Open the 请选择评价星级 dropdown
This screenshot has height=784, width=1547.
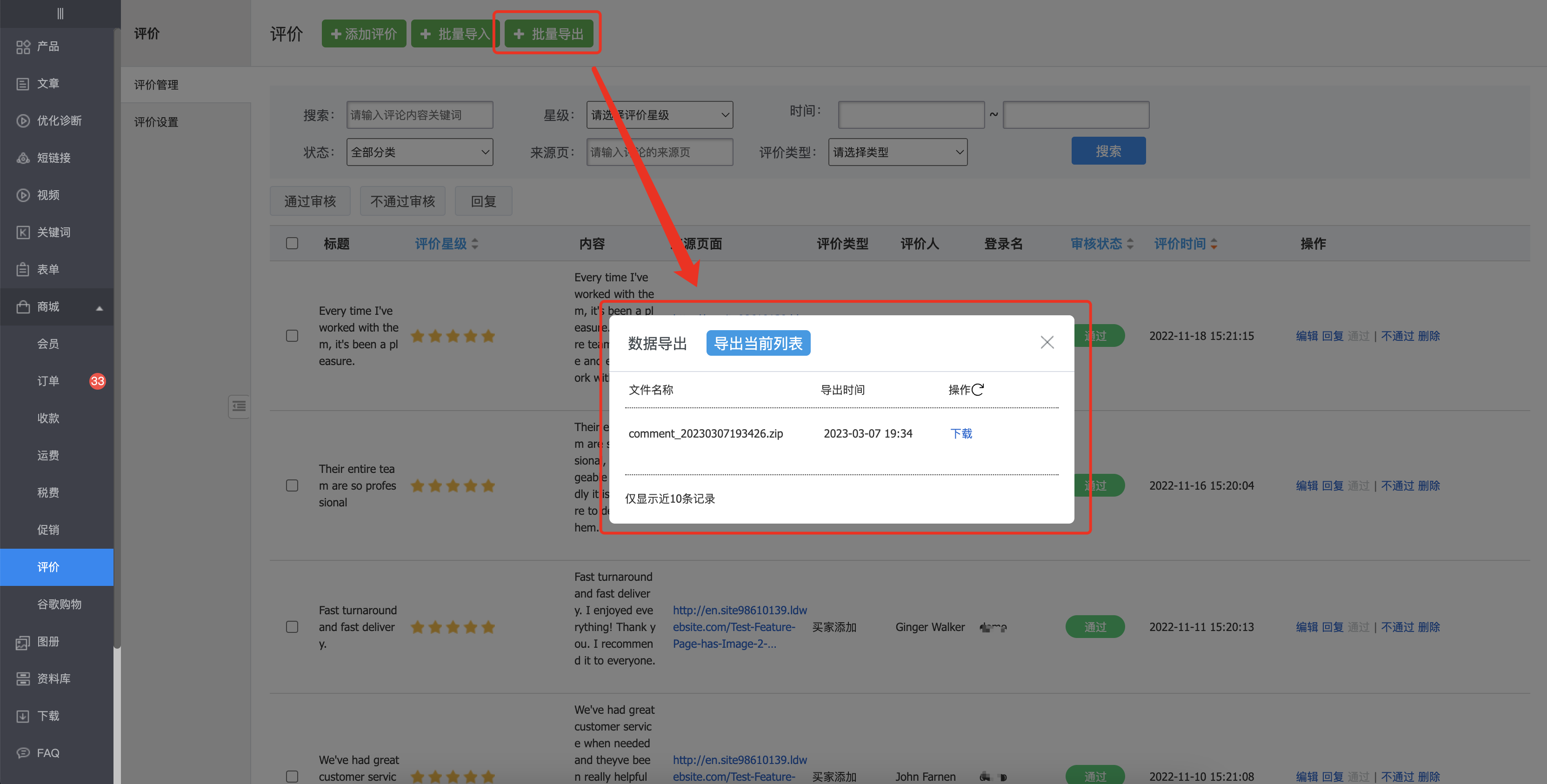click(x=659, y=114)
